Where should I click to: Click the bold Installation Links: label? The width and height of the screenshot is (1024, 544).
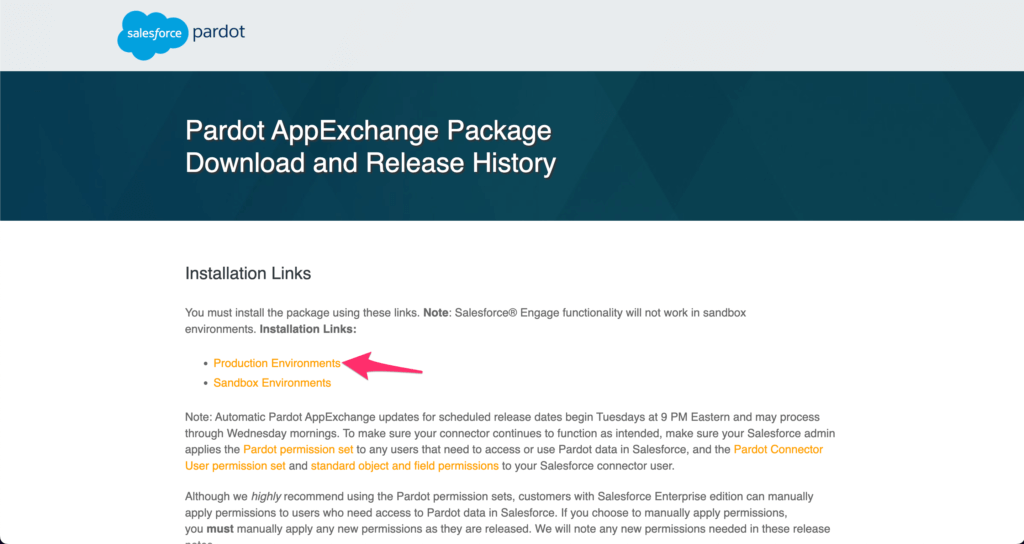click(x=308, y=328)
